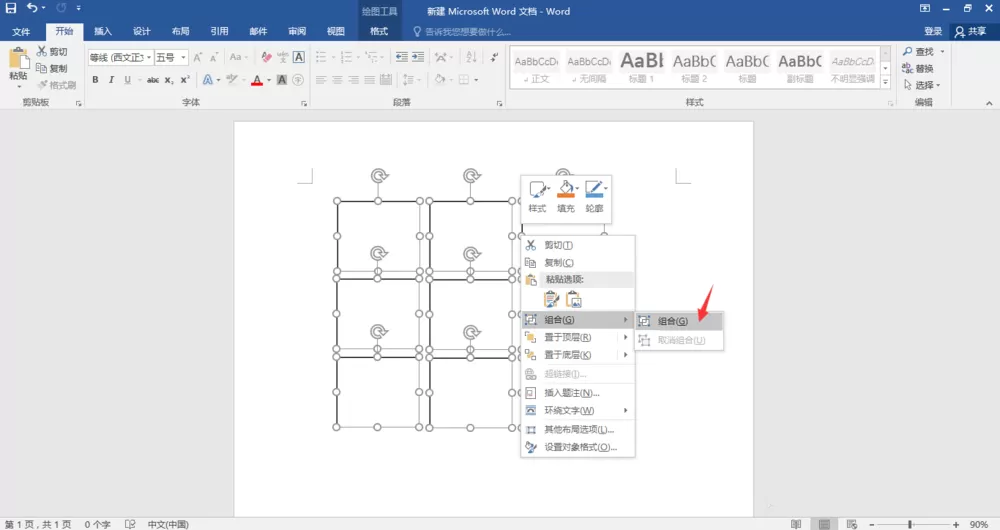Screen dimensions: 1000x530
Task: Toggle Character Shading
Action: point(281,80)
